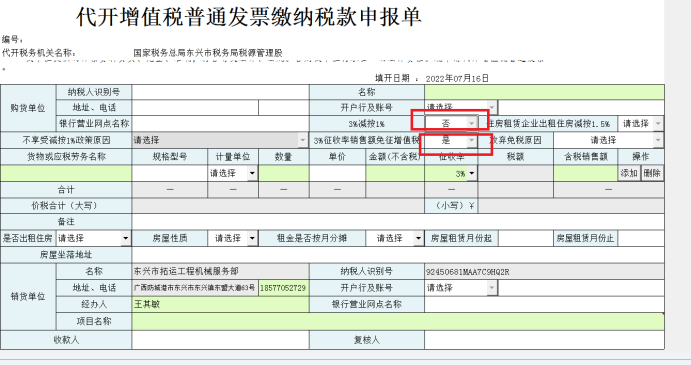Click the 购货单位 名称 green input field
The height and width of the screenshot is (365, 691).
coord(544,92)
